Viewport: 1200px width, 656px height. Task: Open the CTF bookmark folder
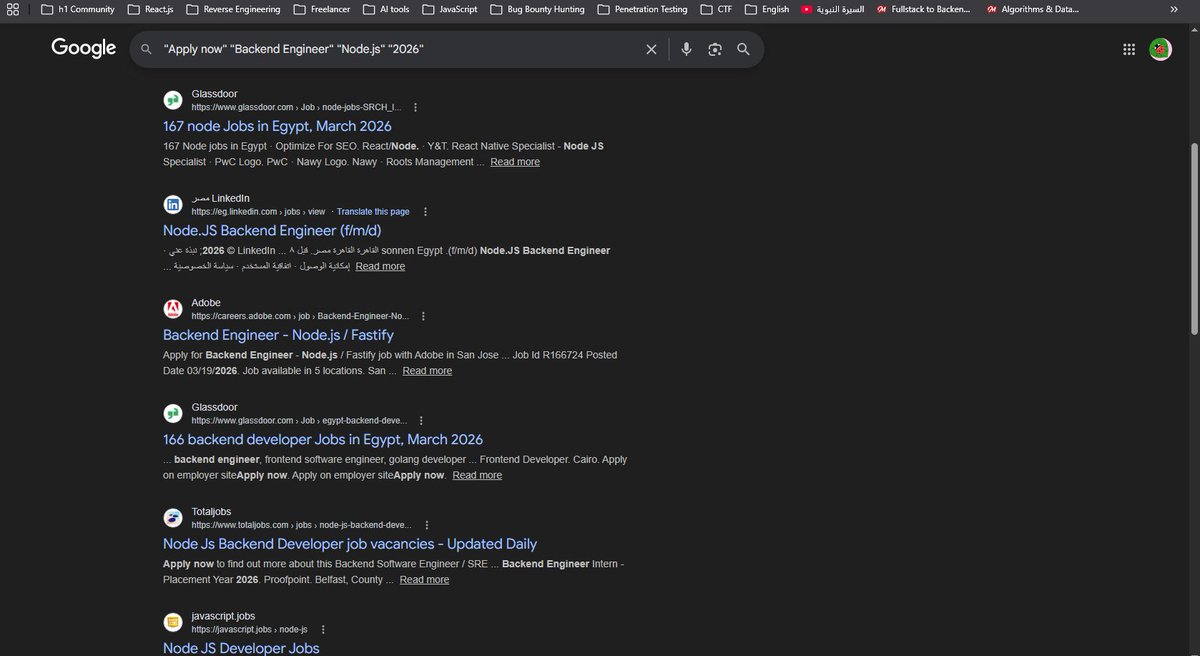716,9
